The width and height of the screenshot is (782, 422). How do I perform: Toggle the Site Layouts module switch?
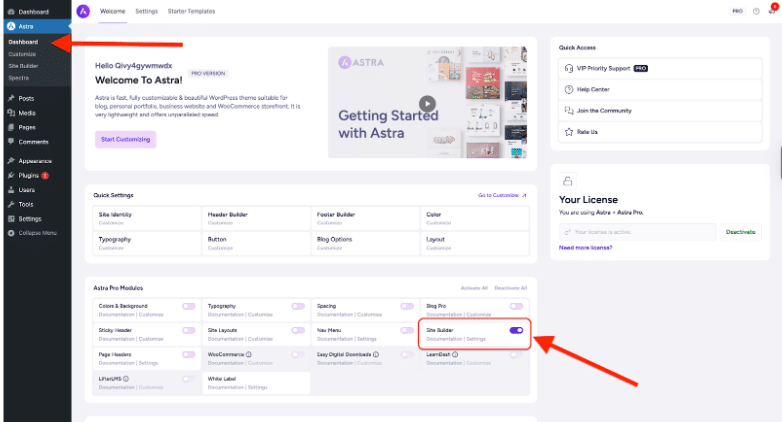click(298, 330)
